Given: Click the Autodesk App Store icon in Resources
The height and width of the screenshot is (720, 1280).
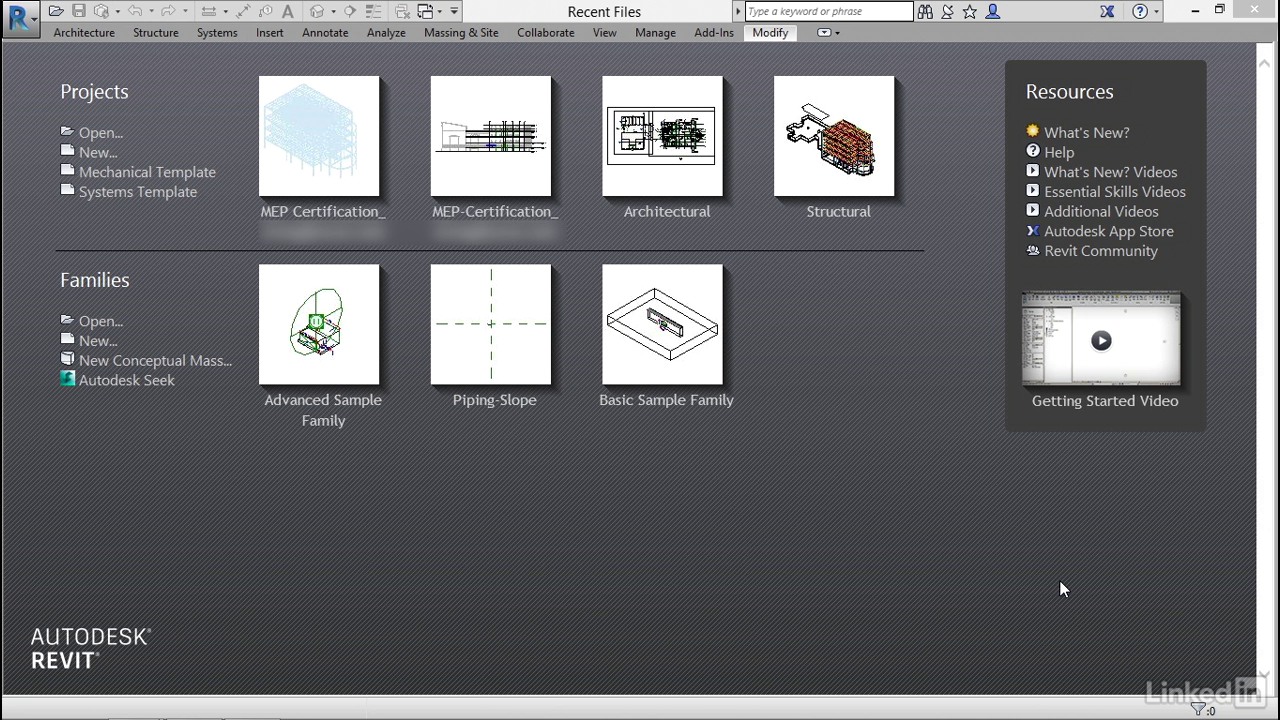Looking at the screenshot, I should [1033, 230].
